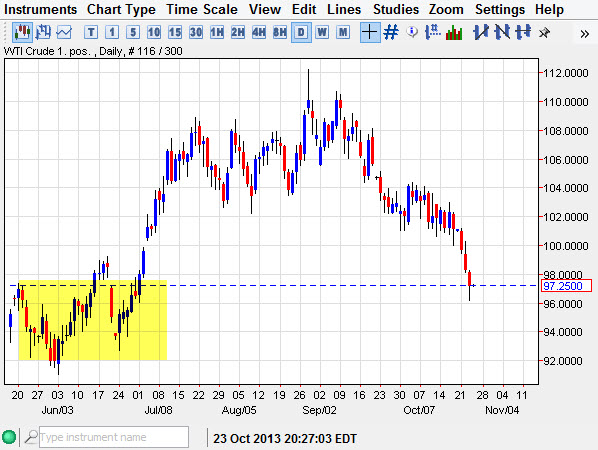Select the candlestick chart type icon
This screenshot has height=450, width=598.
click(22, 32)
